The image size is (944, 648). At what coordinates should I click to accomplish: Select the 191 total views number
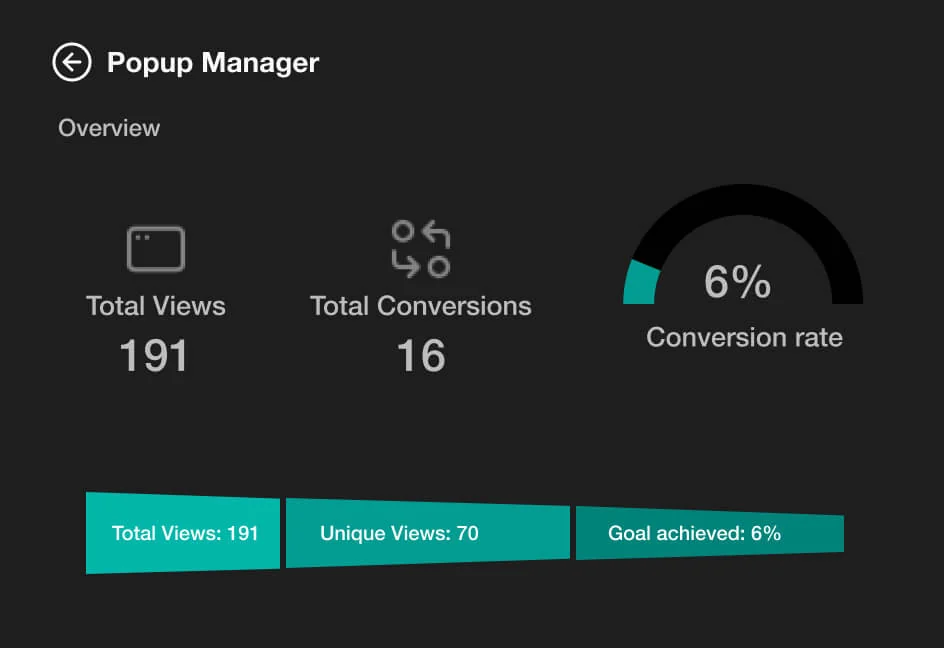pyautogui.click(x=154, y=356)
